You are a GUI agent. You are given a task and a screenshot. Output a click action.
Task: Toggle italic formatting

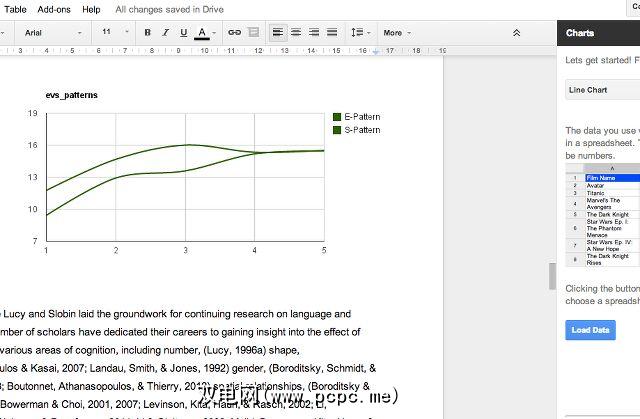[165, 32]
